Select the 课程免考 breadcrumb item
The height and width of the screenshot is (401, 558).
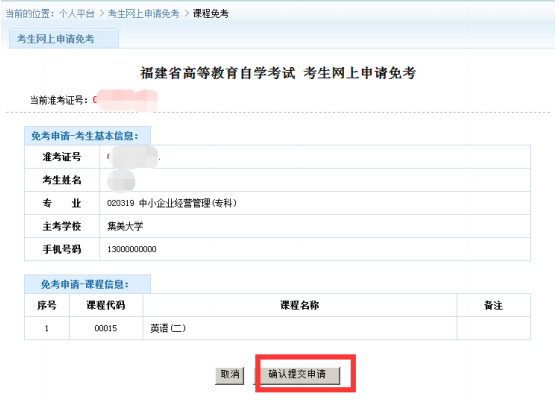(x=211, y=14)
